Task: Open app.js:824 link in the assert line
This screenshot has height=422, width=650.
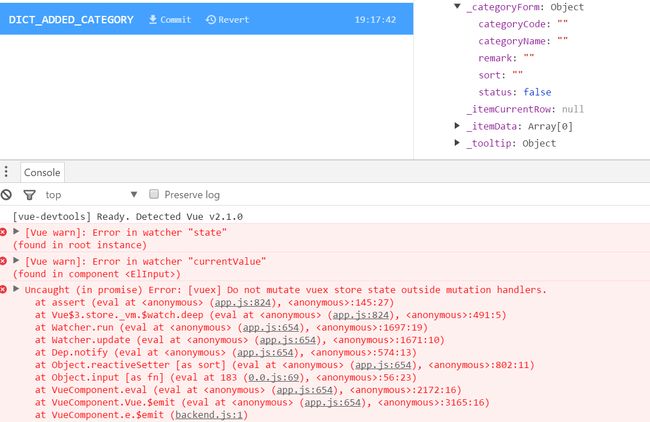Action: point(243,303)
